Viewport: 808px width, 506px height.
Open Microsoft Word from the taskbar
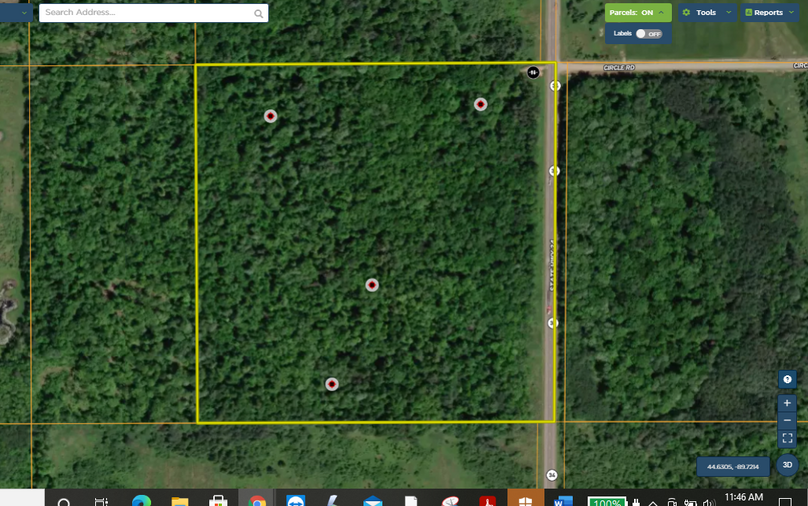click(560, 500)
